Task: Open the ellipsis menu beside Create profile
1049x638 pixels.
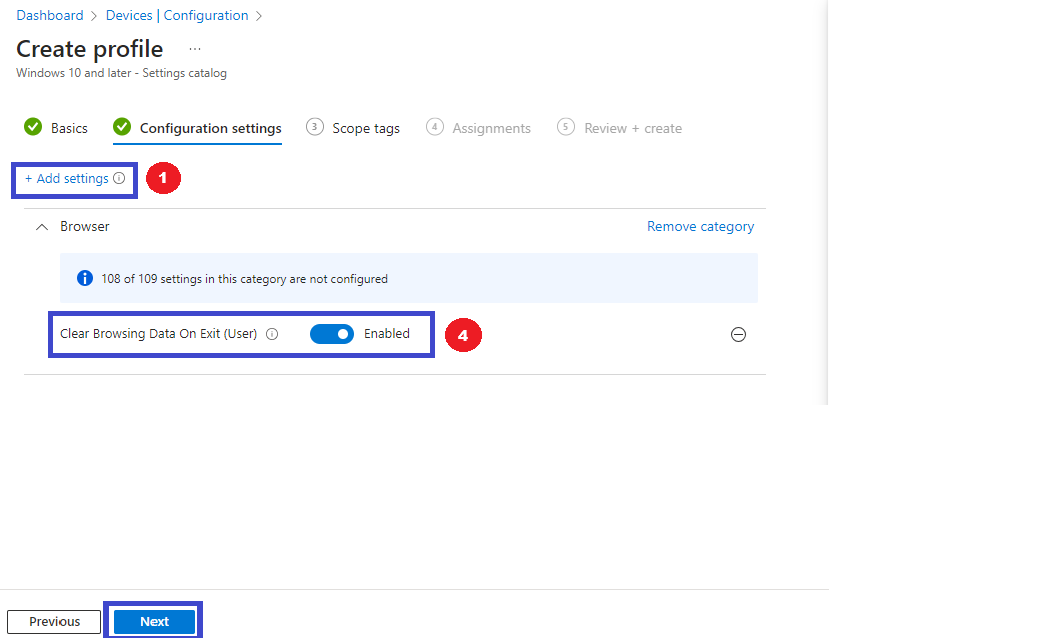Action: tap(195, 49)
